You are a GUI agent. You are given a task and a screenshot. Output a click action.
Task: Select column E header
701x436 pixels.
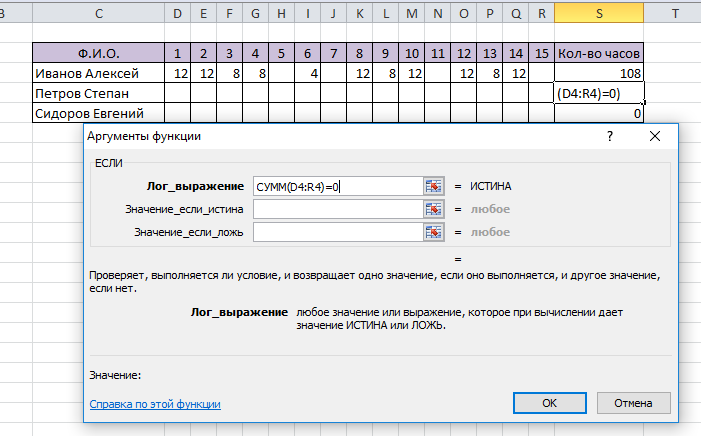(x=203, y=13)
